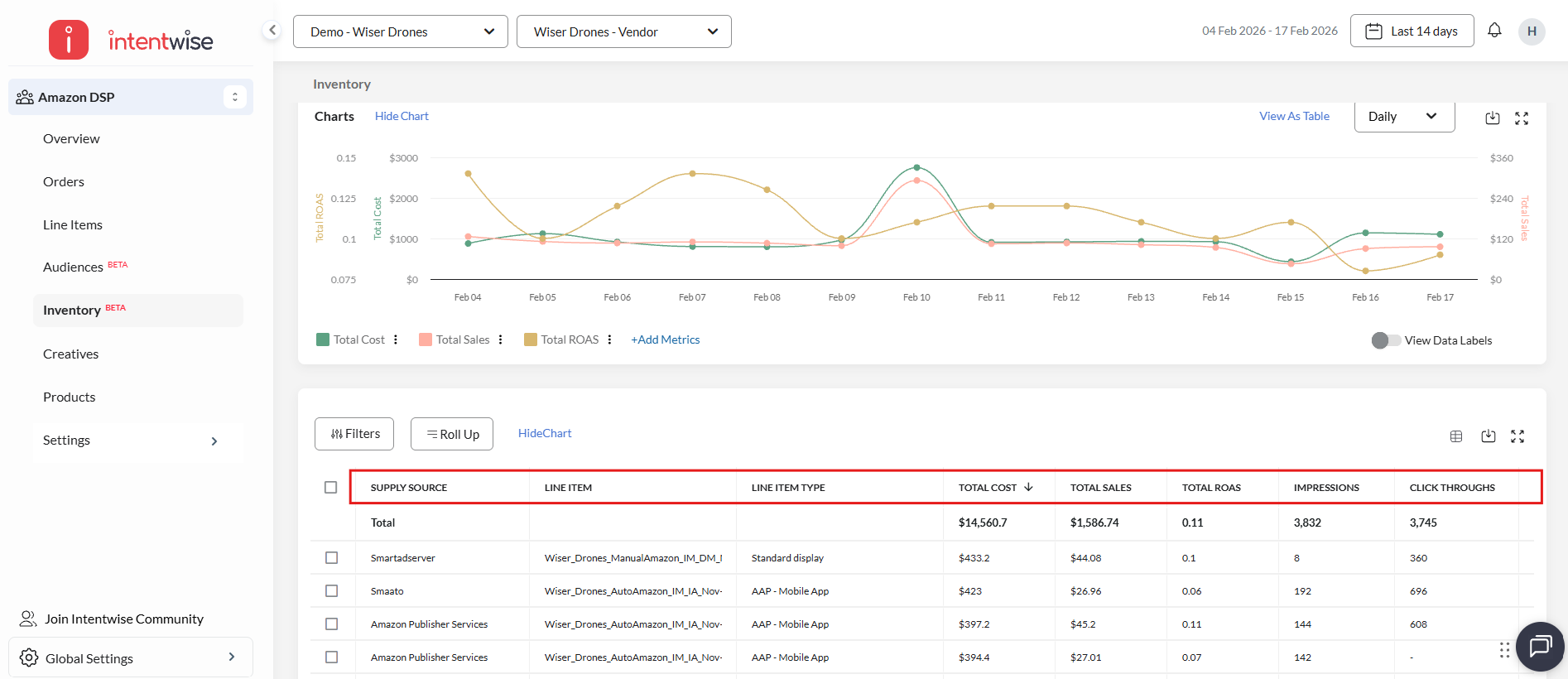Screen dimensions: 1568x679
Task: Collapse the left sidebar panel
Action: tap(272, 31)
